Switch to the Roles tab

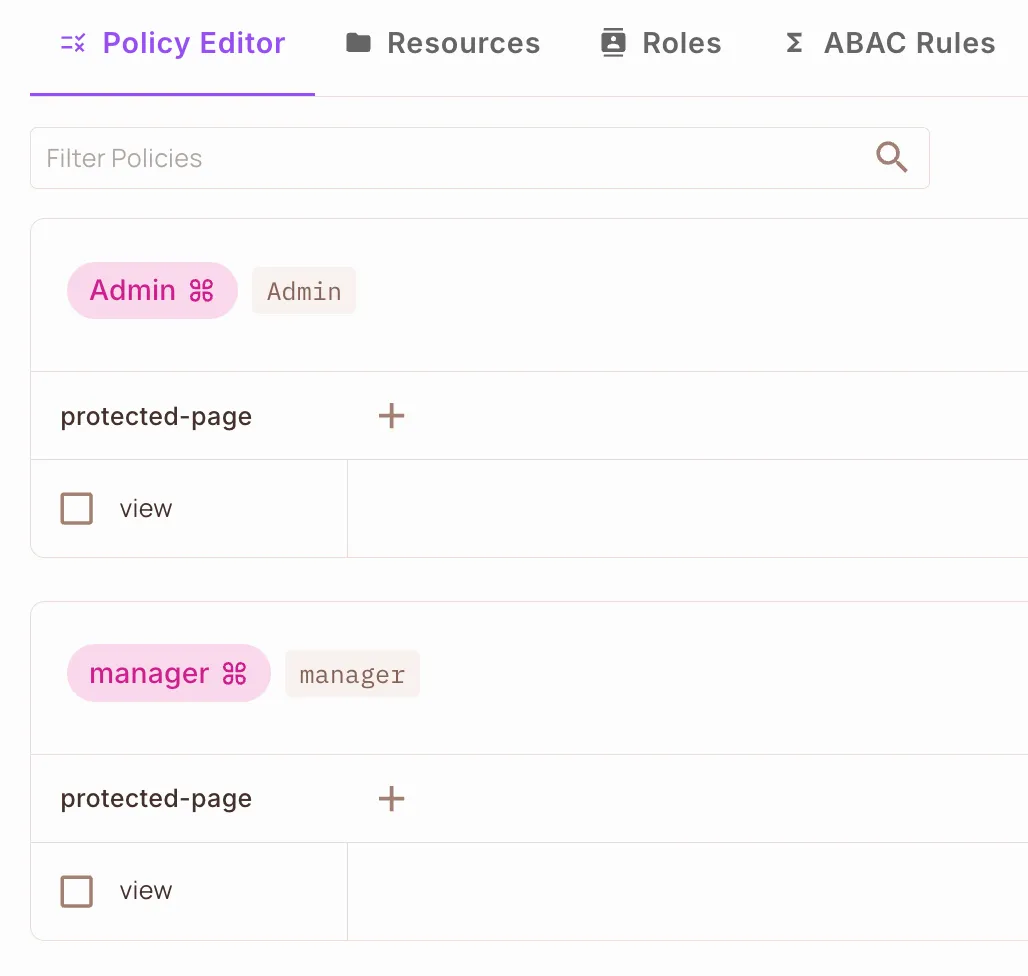click(x=681, y=43)
